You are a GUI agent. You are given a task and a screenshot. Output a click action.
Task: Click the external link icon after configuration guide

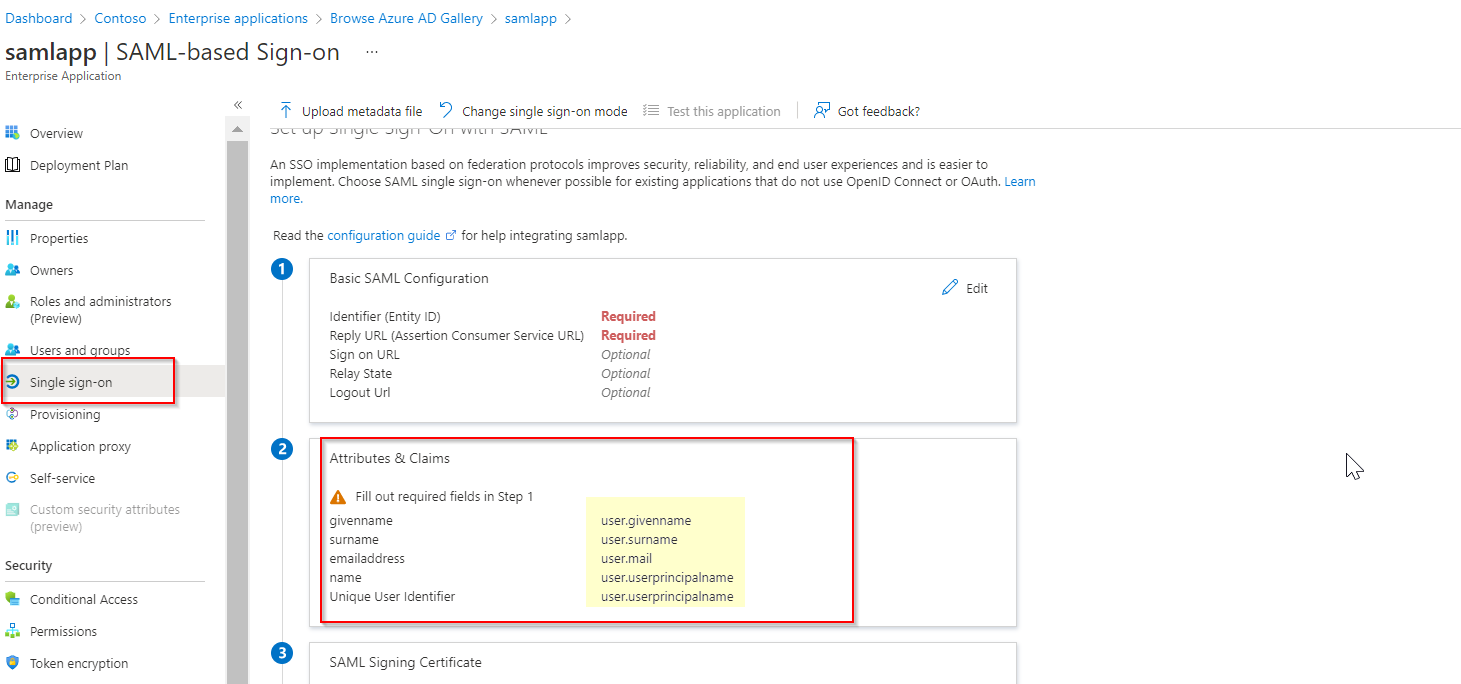tap(451, 236)
